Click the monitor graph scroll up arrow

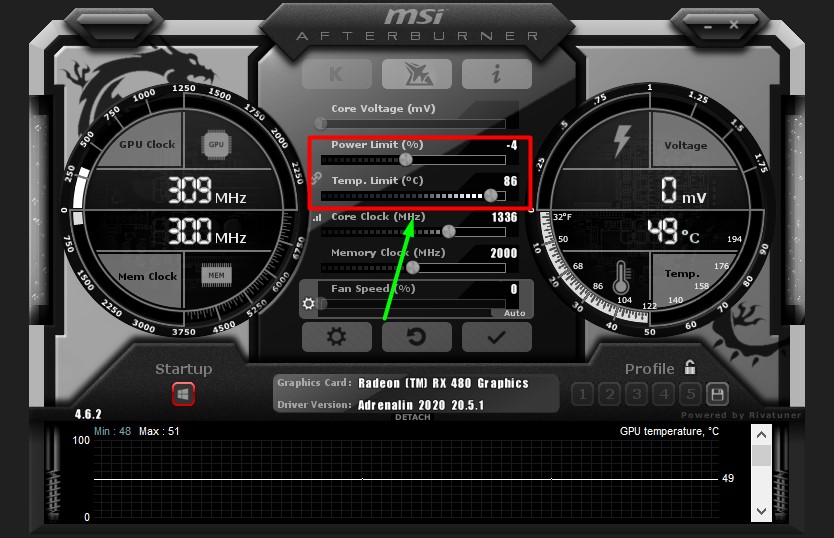point(761,435)
